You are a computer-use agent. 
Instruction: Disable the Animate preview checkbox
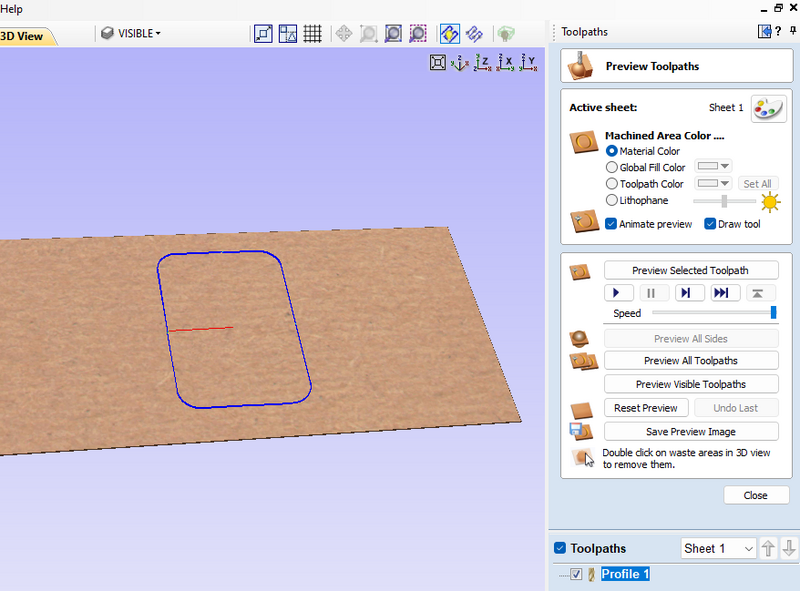pyautogui.click(x=611, y=224)
